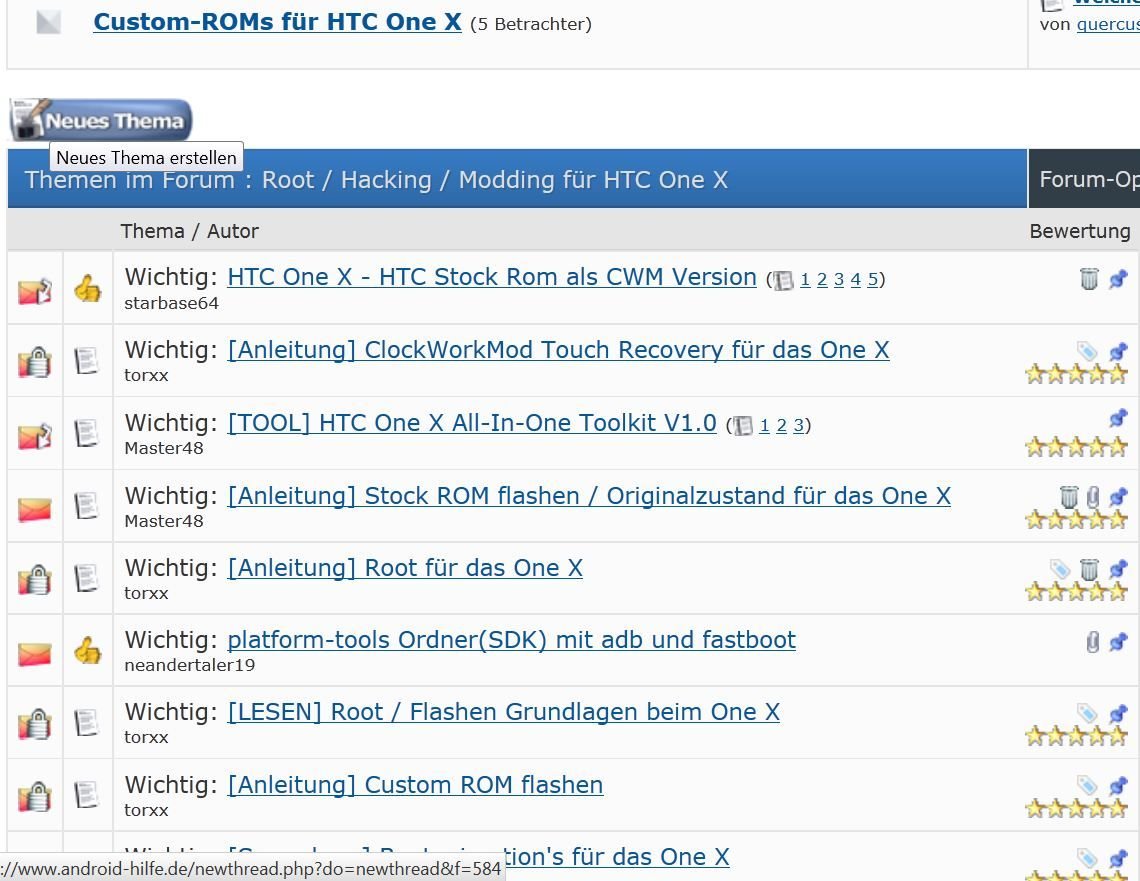
Task: Click five-star rating of Custom ROM flashen thread
Action: tap(1077, 808)
